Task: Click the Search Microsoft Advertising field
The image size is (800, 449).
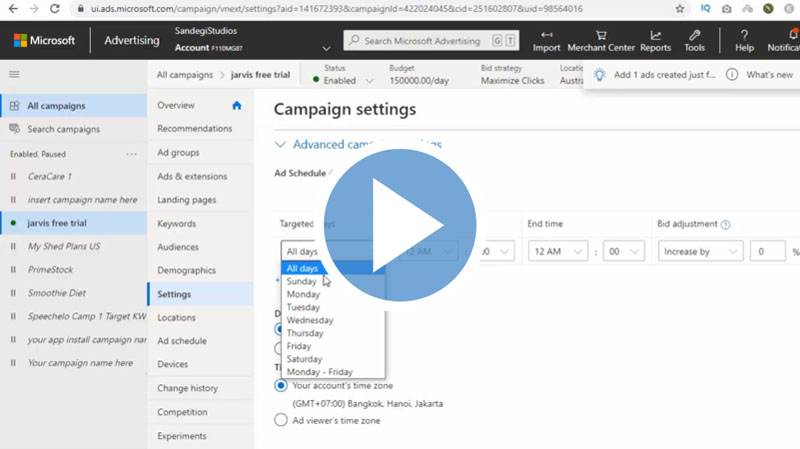Action: (432, 41)
